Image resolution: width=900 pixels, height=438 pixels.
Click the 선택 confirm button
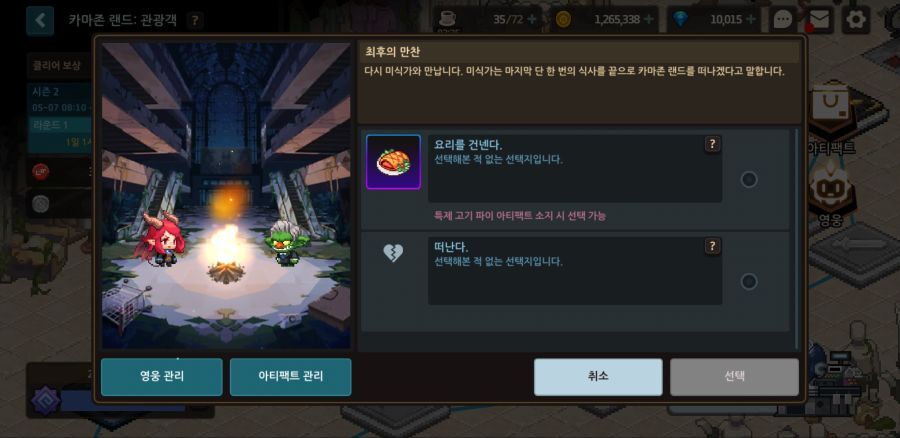pos(734,377)
